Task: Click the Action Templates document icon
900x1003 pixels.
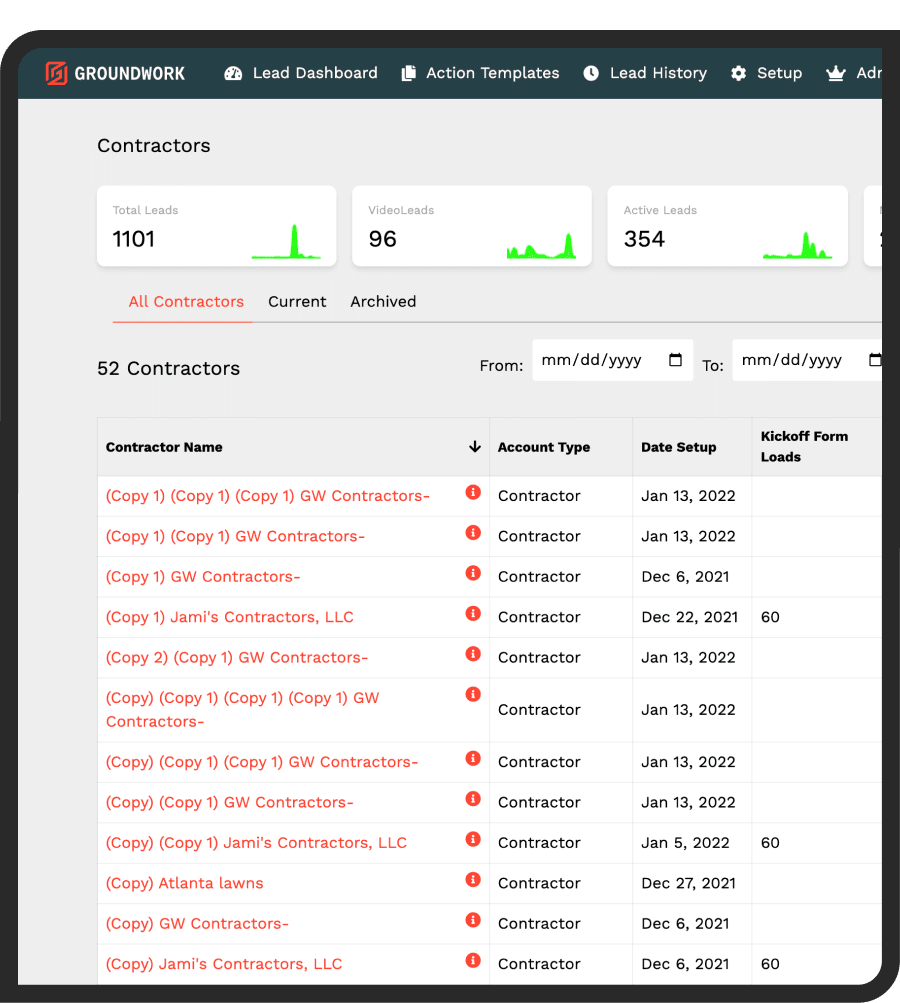Action: click(x=408, y=73)
